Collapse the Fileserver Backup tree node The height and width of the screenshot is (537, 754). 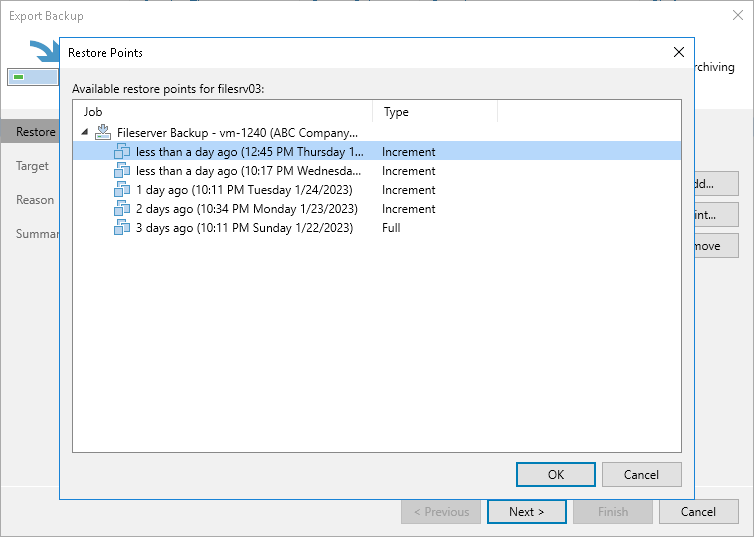(85, 132)
